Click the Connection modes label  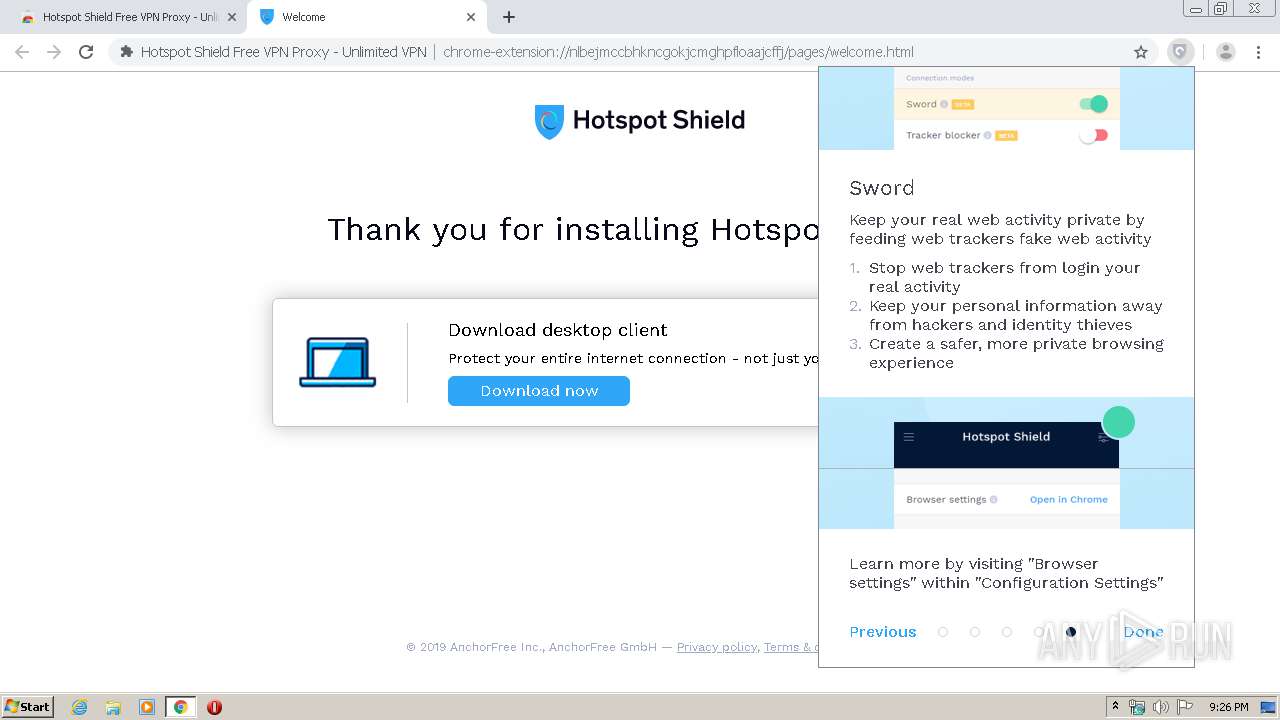(x=940, y=78)
